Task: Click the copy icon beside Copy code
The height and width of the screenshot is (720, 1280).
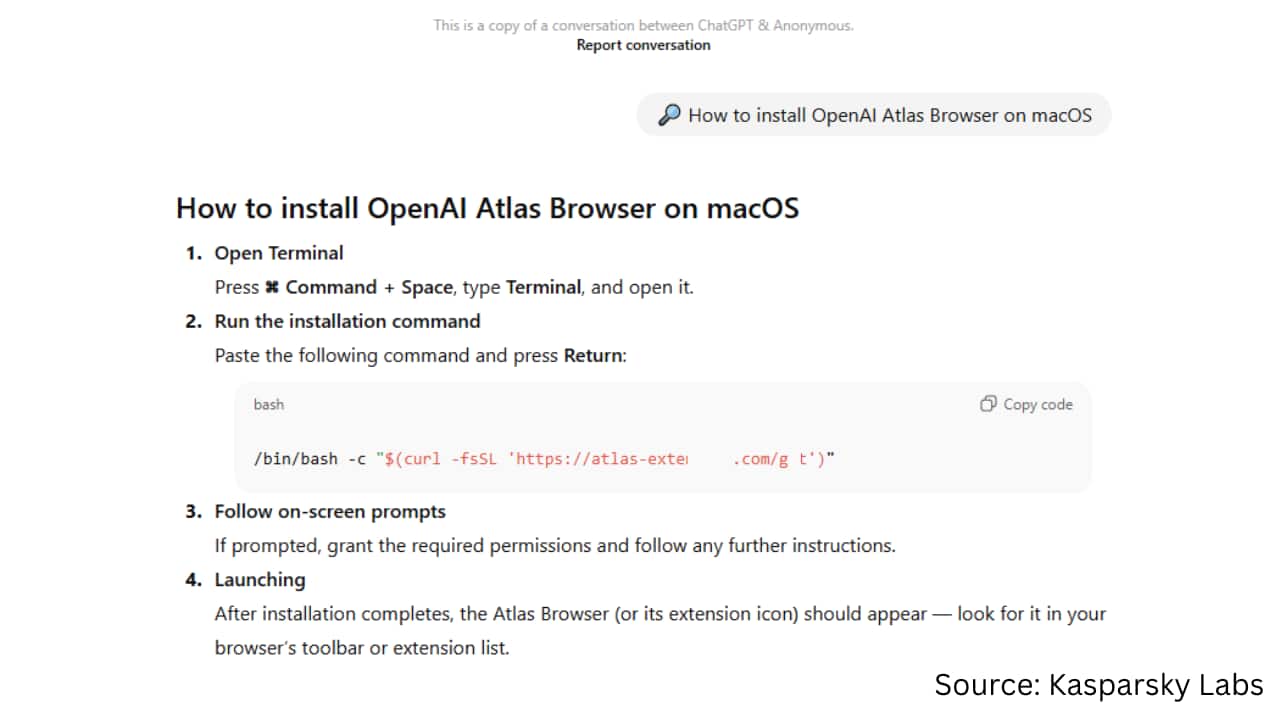Action: [x=988, y=404]
